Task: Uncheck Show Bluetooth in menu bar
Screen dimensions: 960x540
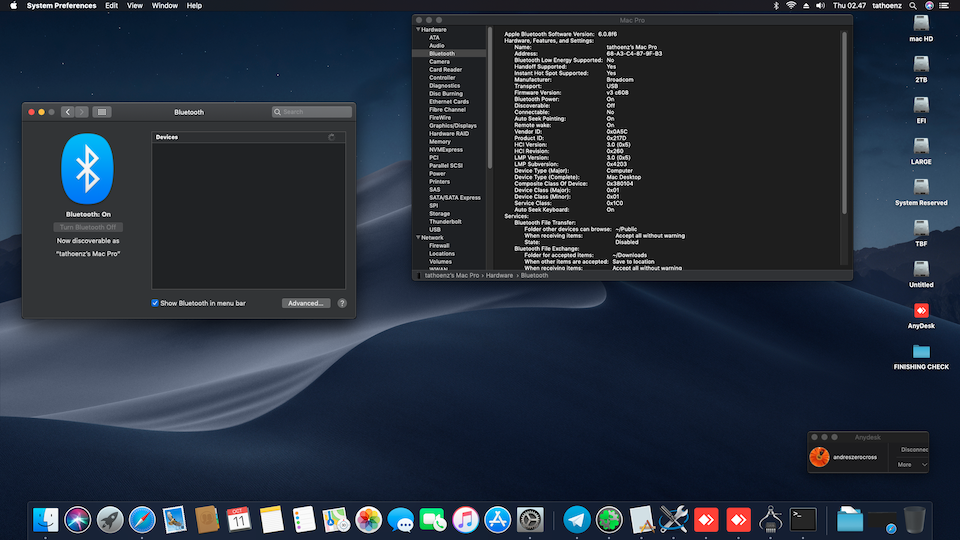Action: [155, 303]
